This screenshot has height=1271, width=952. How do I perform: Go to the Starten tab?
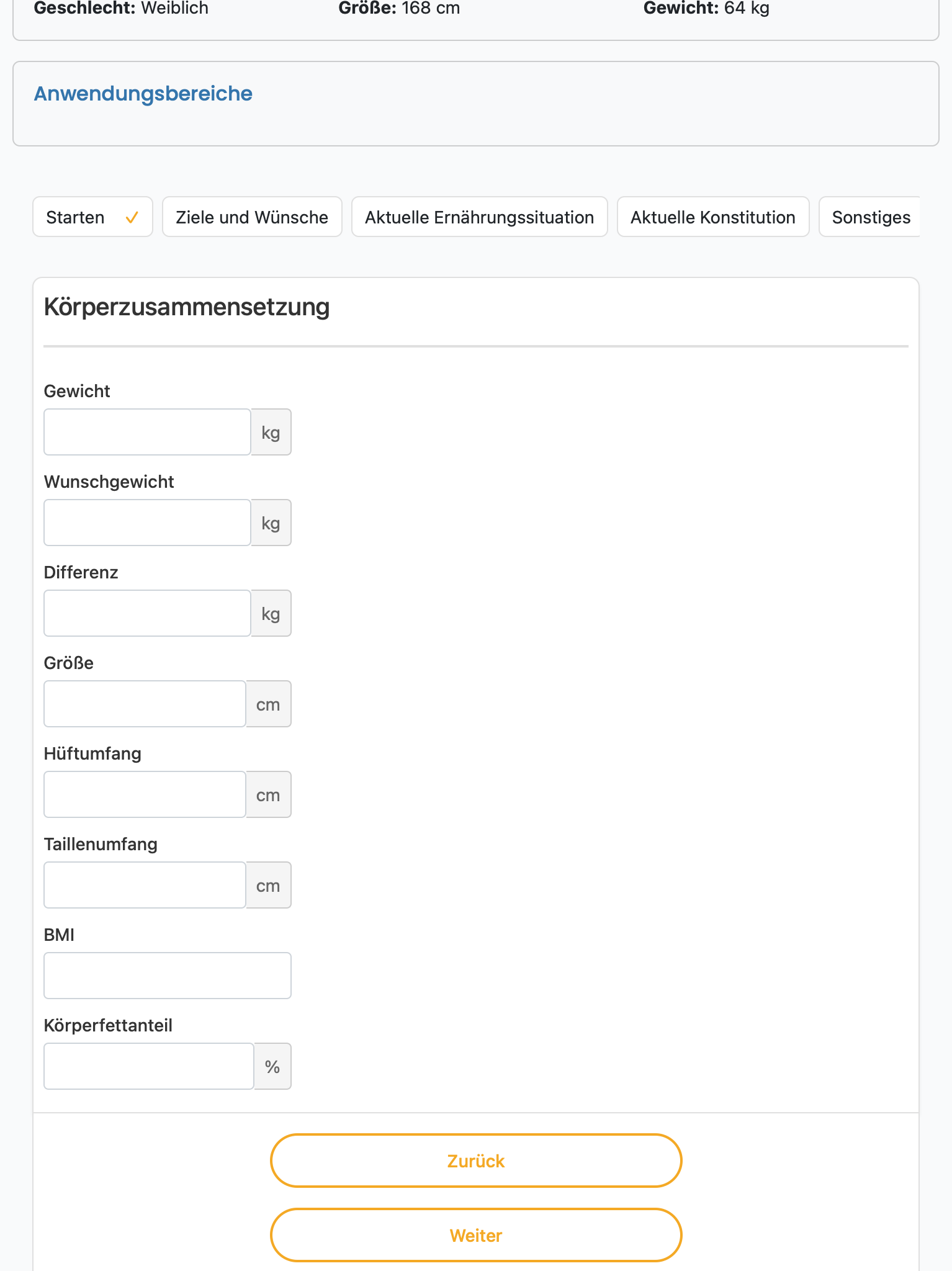click(92, 217)
